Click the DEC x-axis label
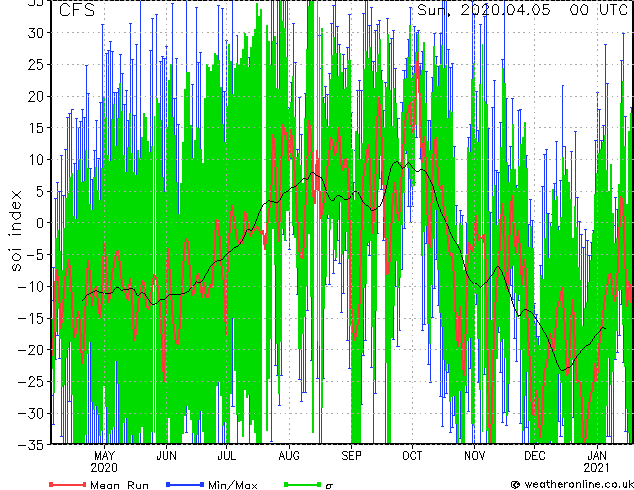This screenshot has width=634, height=490. [535, 456]
